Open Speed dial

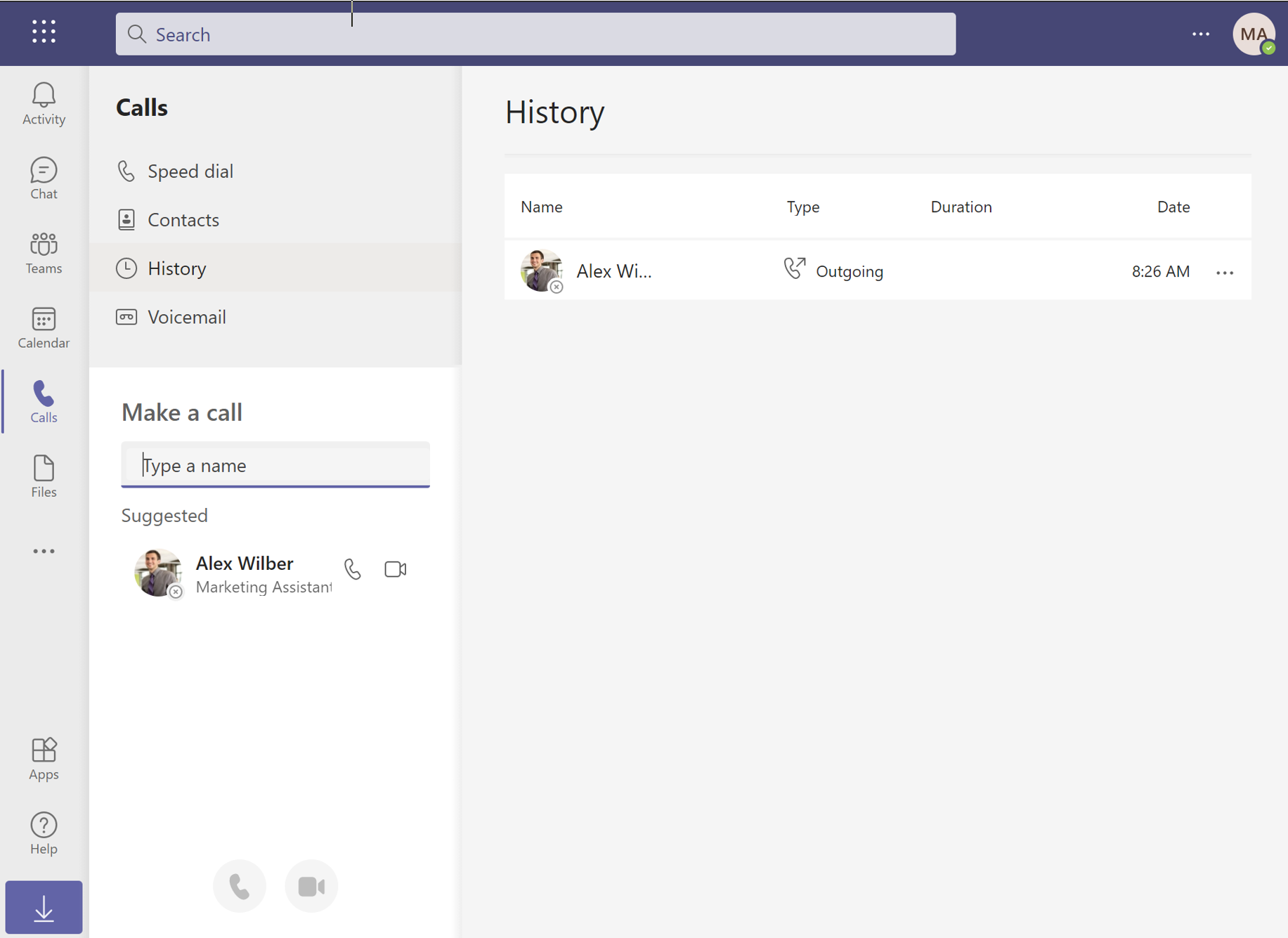click(x=190, y=171)
